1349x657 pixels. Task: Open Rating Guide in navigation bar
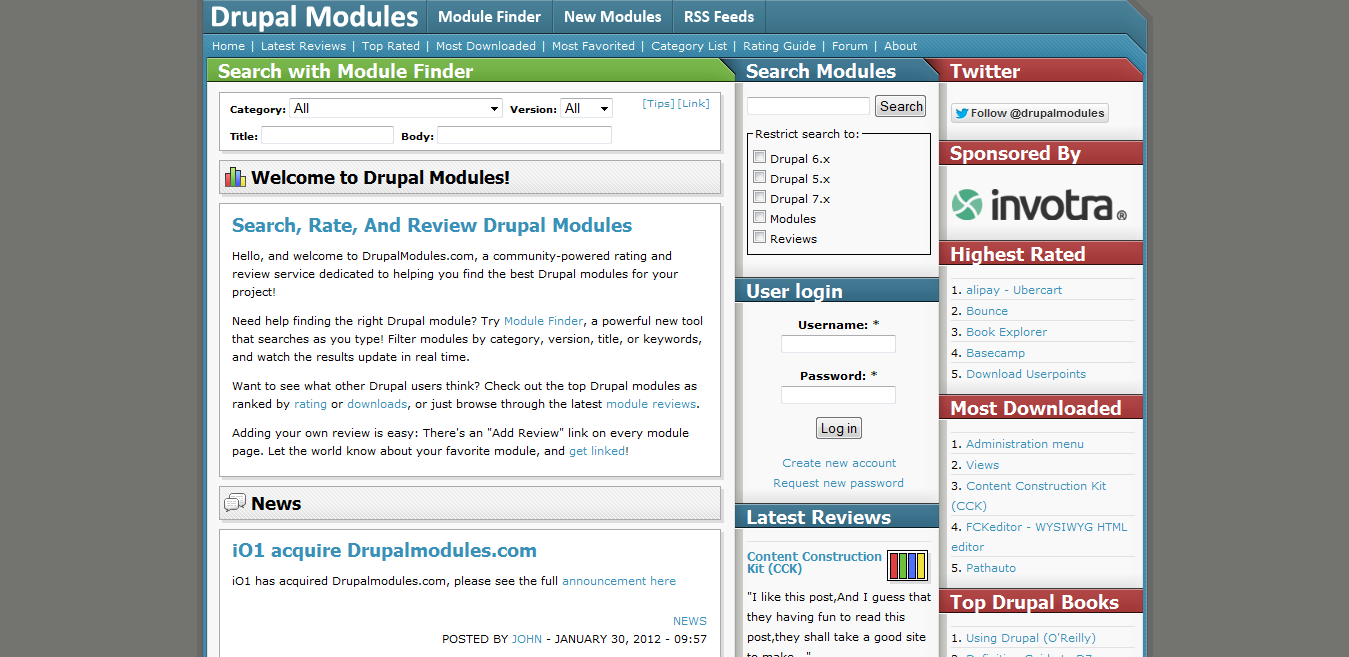coord(779,46)
